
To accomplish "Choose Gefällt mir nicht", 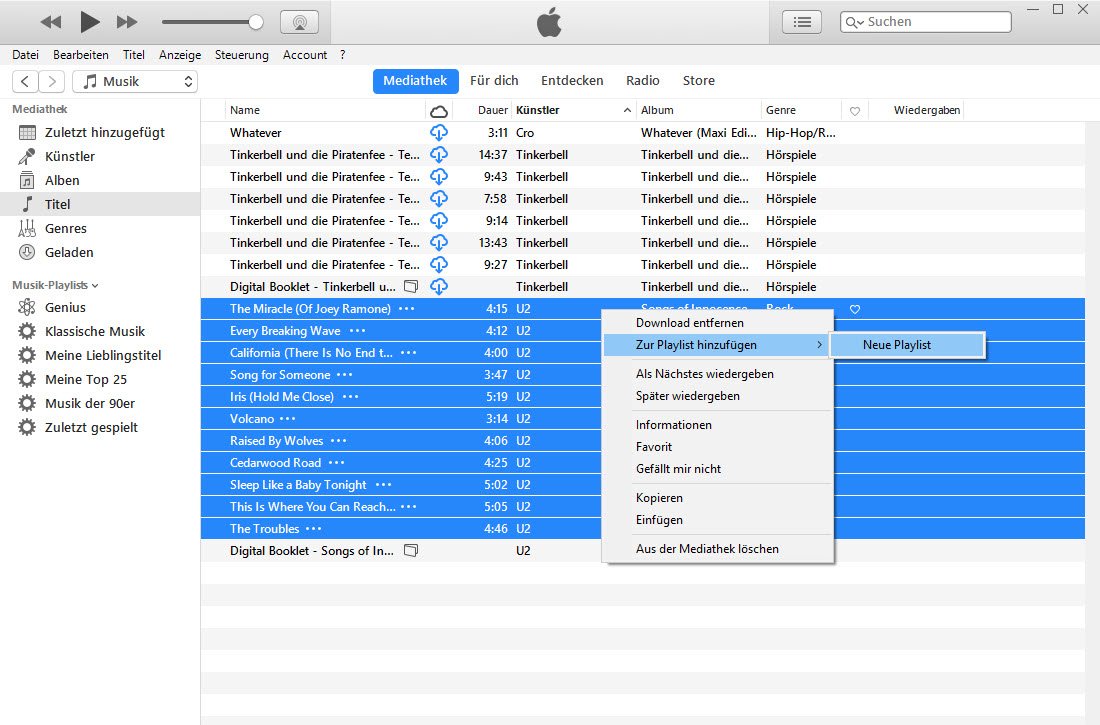I will point(718,469).
